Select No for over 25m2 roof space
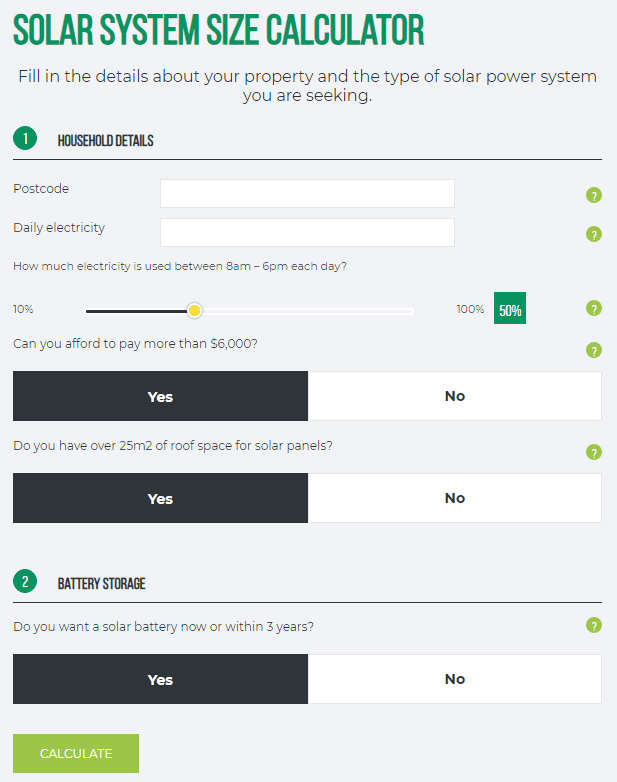Screen dimensions: 617x782 coord(455,498)
